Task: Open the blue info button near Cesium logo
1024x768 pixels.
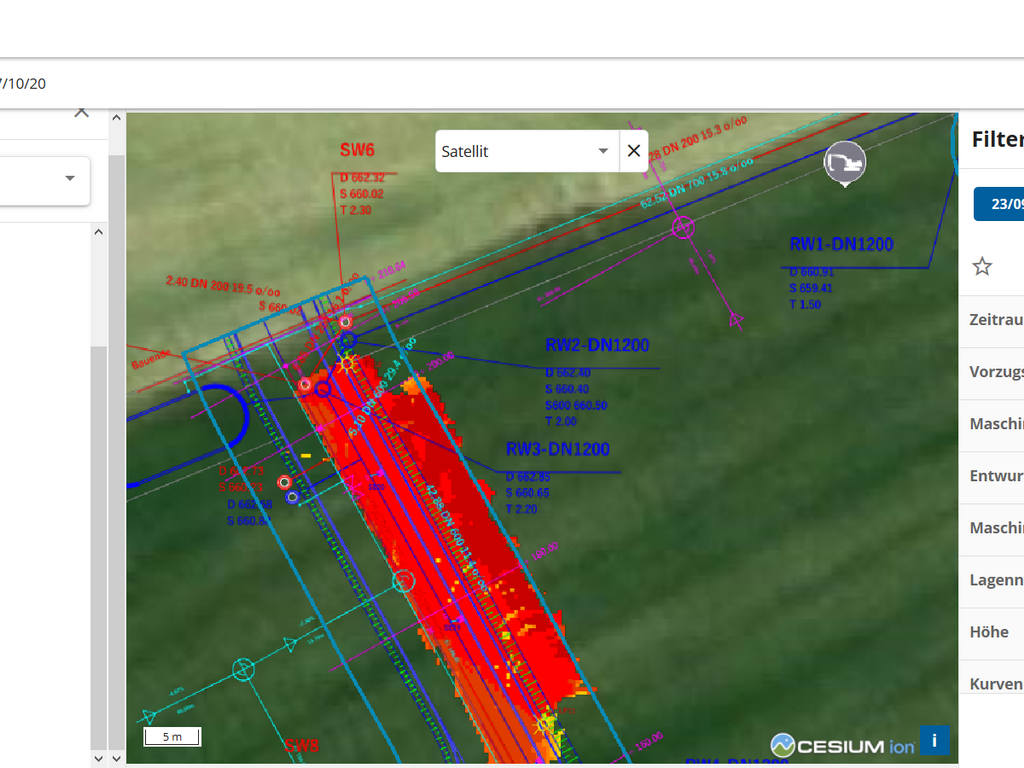Action: pos(934,740)
